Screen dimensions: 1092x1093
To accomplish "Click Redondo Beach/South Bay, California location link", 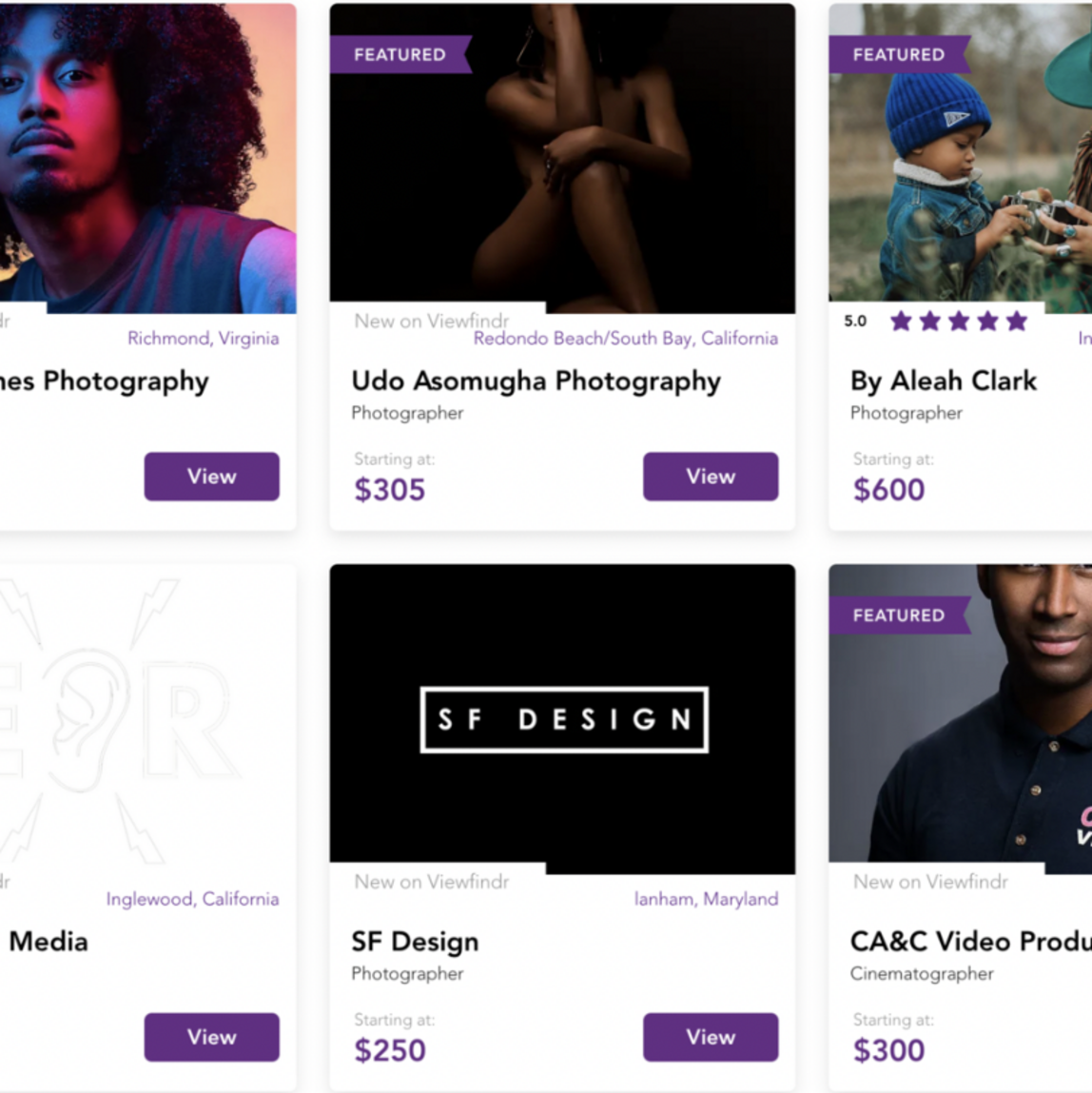I will click(x=625, y=339).
